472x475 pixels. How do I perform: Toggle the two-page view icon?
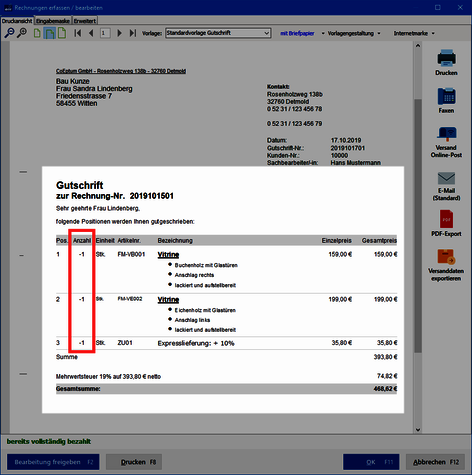(49, 33)
